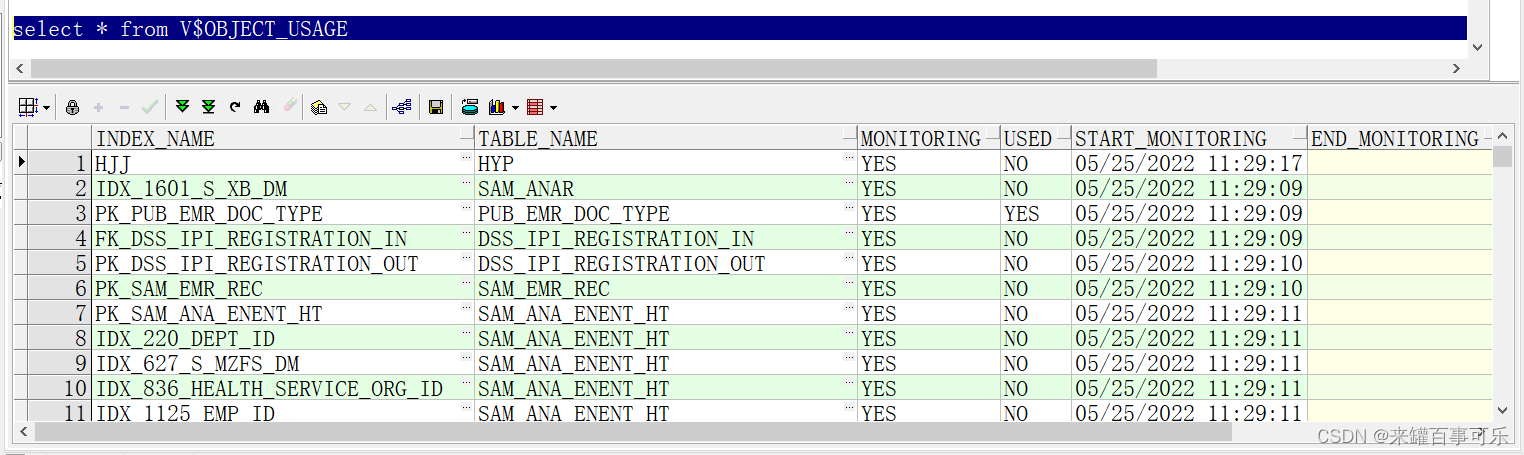This screenshot has height=455, width=1524.
Task: Open the INDEX_NAME header column menu marker
Action: point(467,134)
